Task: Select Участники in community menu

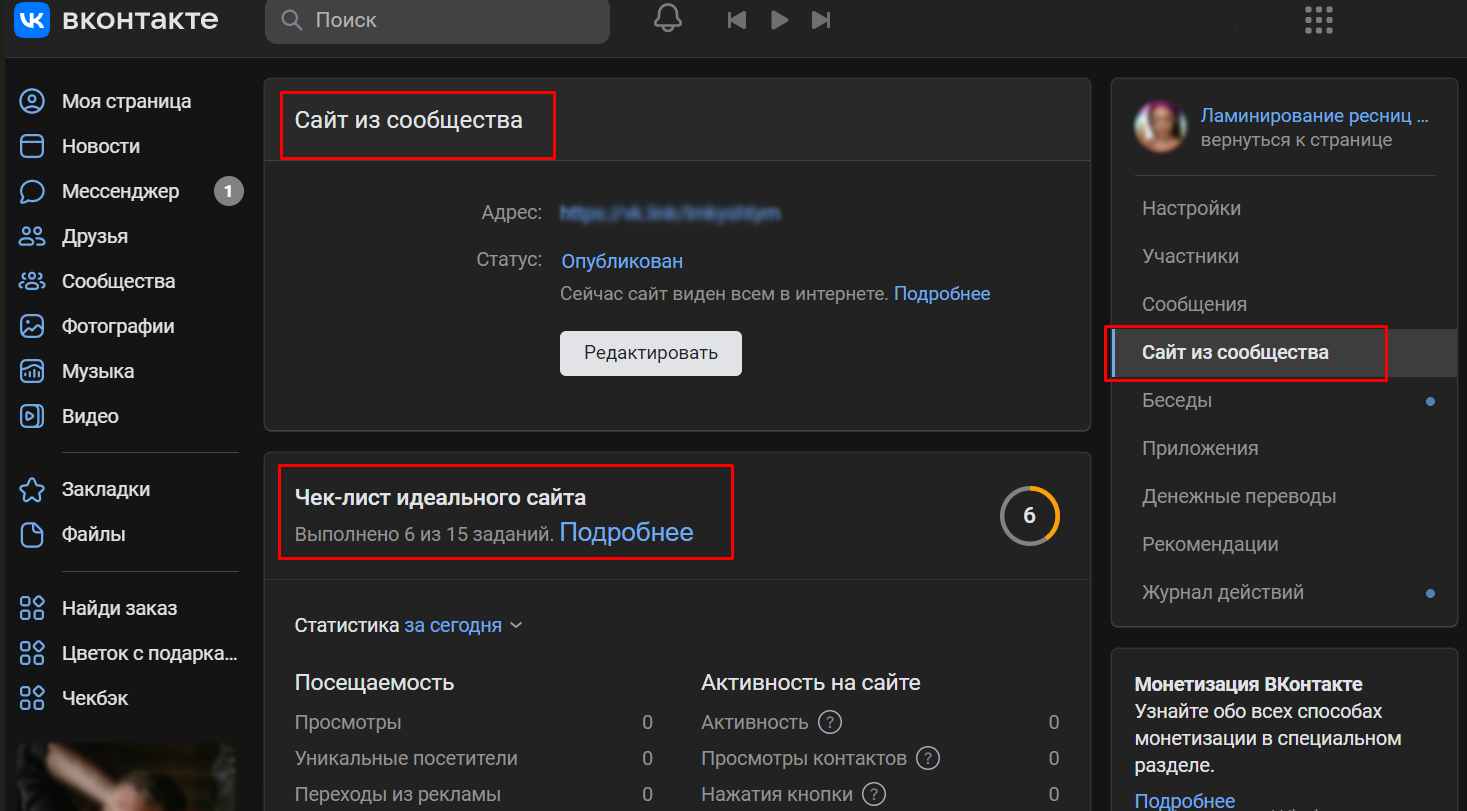Action: pyautogui.click(x=1284, y=256)
